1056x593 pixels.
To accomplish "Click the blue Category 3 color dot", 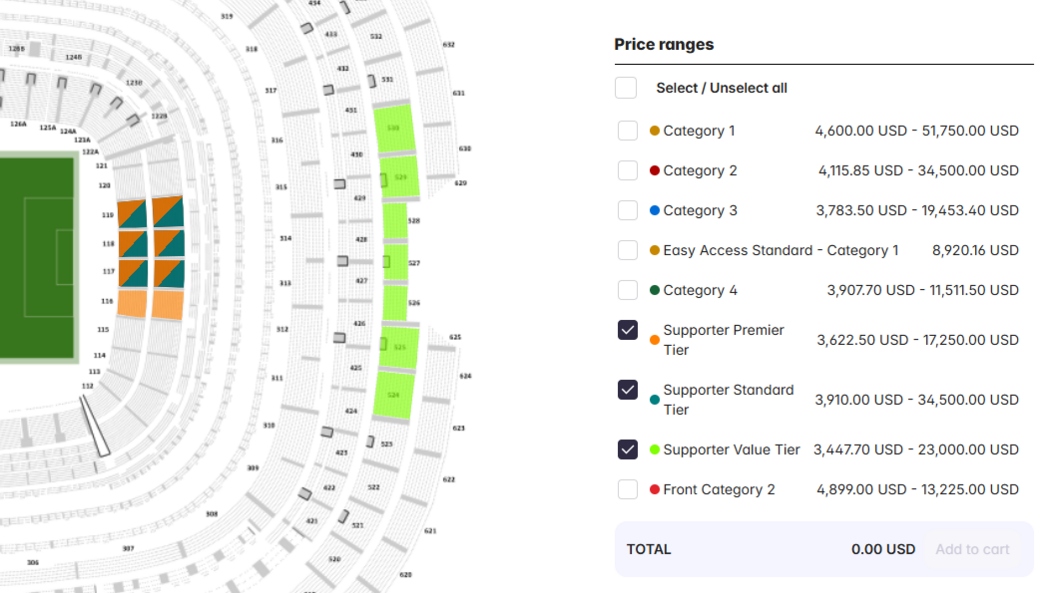I will click(x=655, y=211).
